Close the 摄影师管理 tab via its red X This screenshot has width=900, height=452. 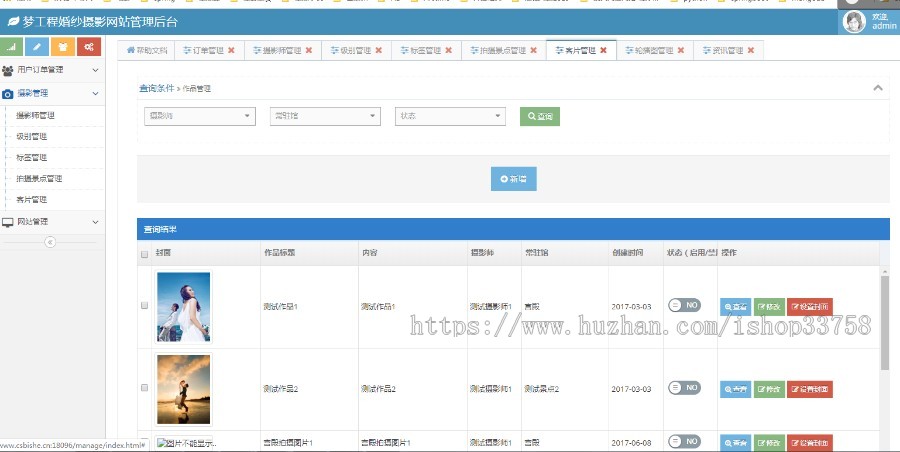point(309,51)
